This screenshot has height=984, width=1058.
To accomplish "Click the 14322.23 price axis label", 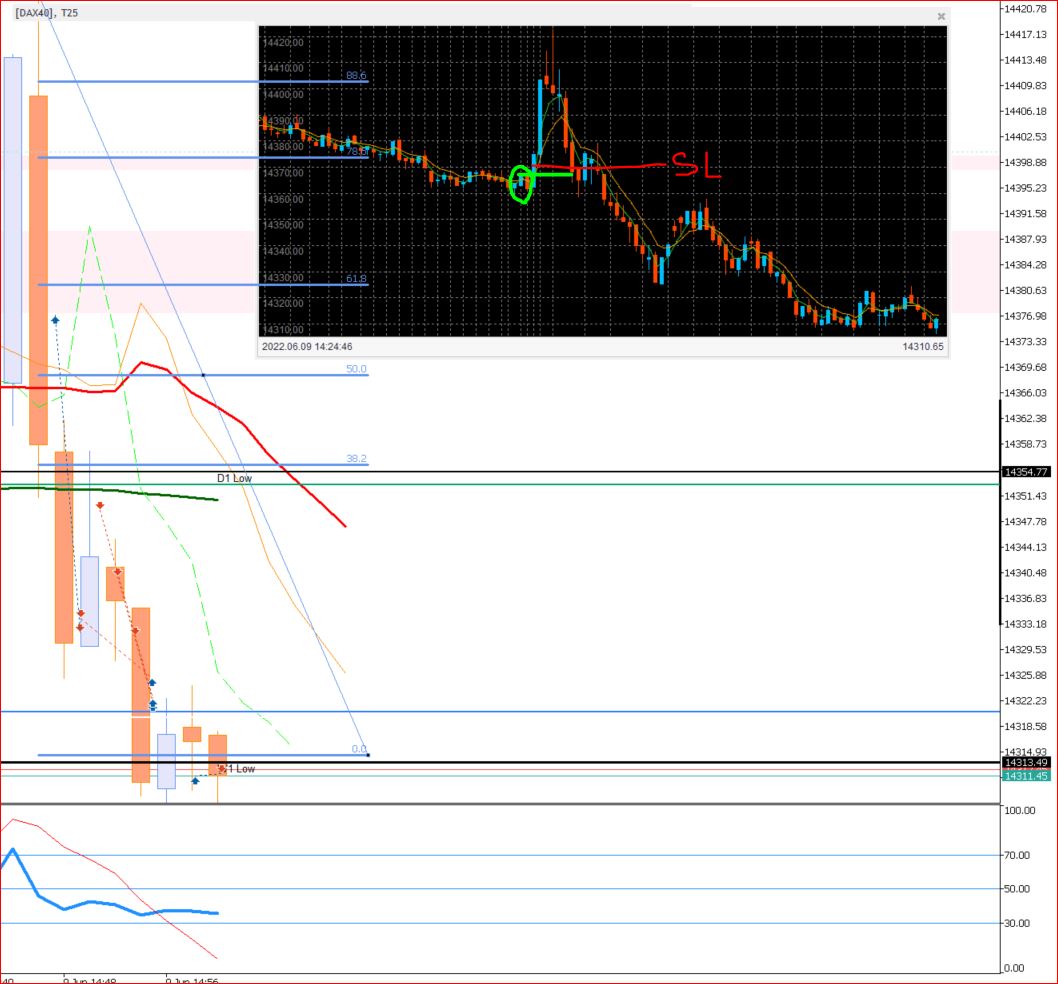I will point(1026,701).
